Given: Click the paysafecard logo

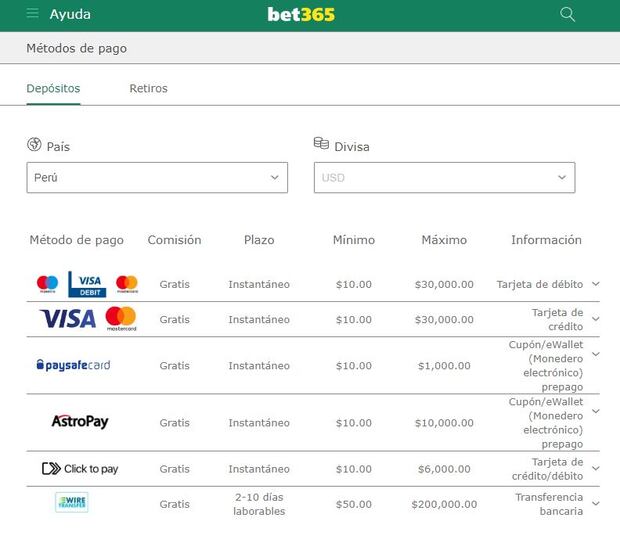Looking at the screenshot, I should pos(73,365).
